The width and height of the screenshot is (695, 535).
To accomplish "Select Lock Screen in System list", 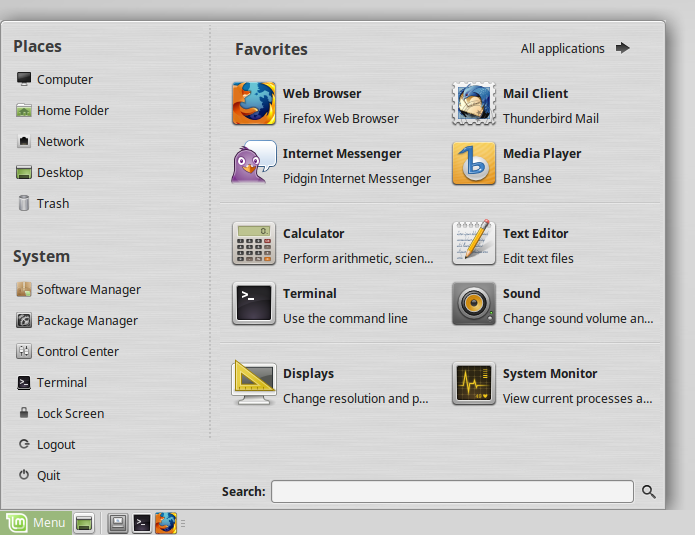I will tap(70, 414).
